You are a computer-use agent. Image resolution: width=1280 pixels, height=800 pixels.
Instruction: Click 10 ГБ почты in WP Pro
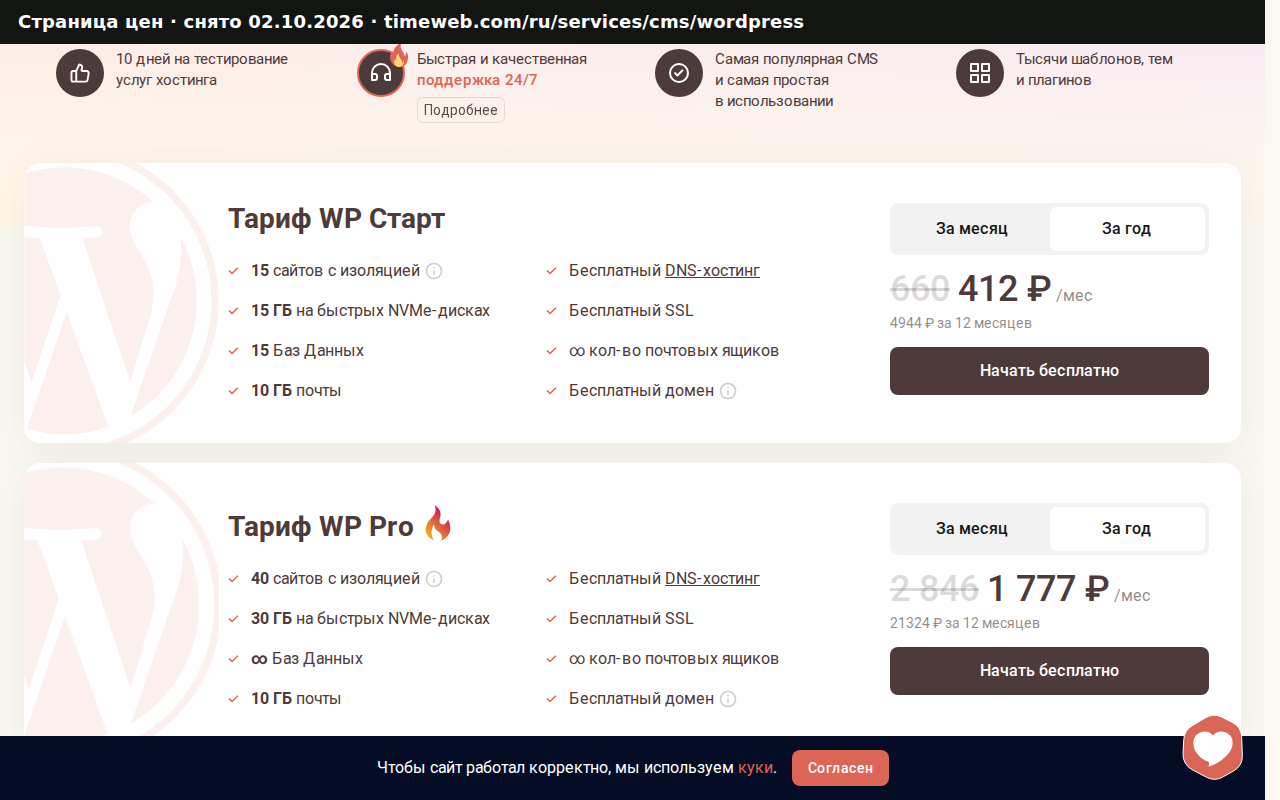coord(296,699)
